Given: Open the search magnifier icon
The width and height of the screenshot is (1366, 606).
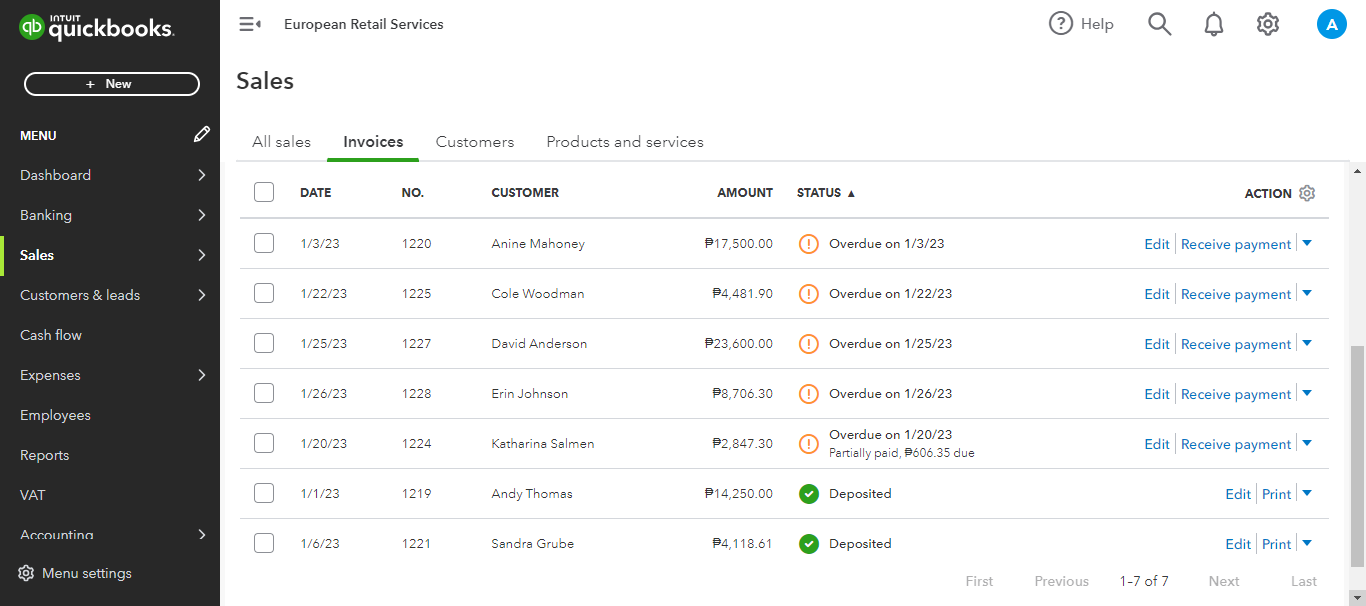Looking at the screenshot, I should pyautogui.click(x=1159, y=24).
